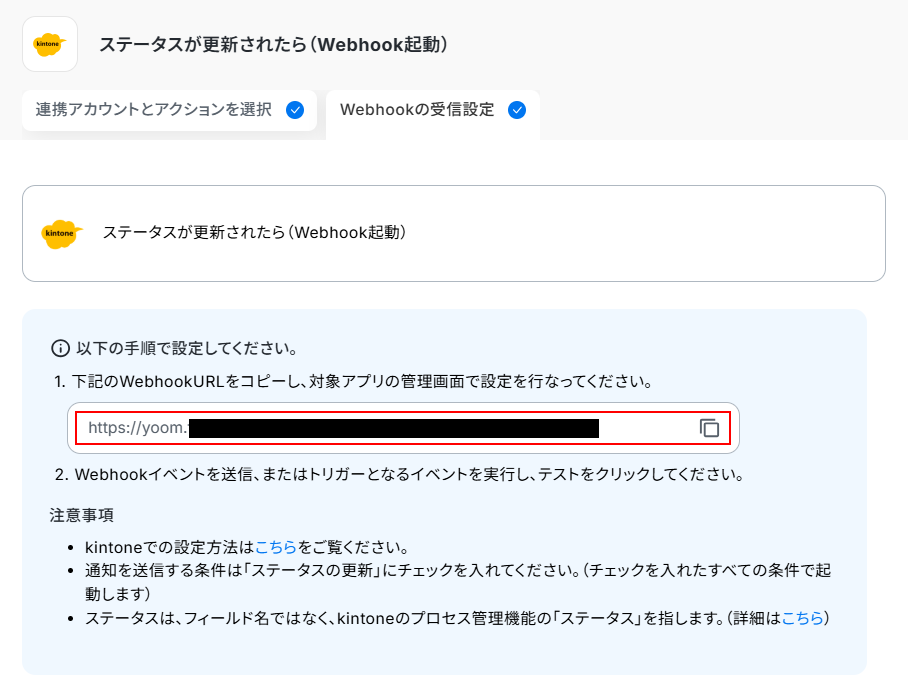Click the text 以下の手順で設定してください。
This screenshot has width=908, height=691.
(x=187, y=348)
